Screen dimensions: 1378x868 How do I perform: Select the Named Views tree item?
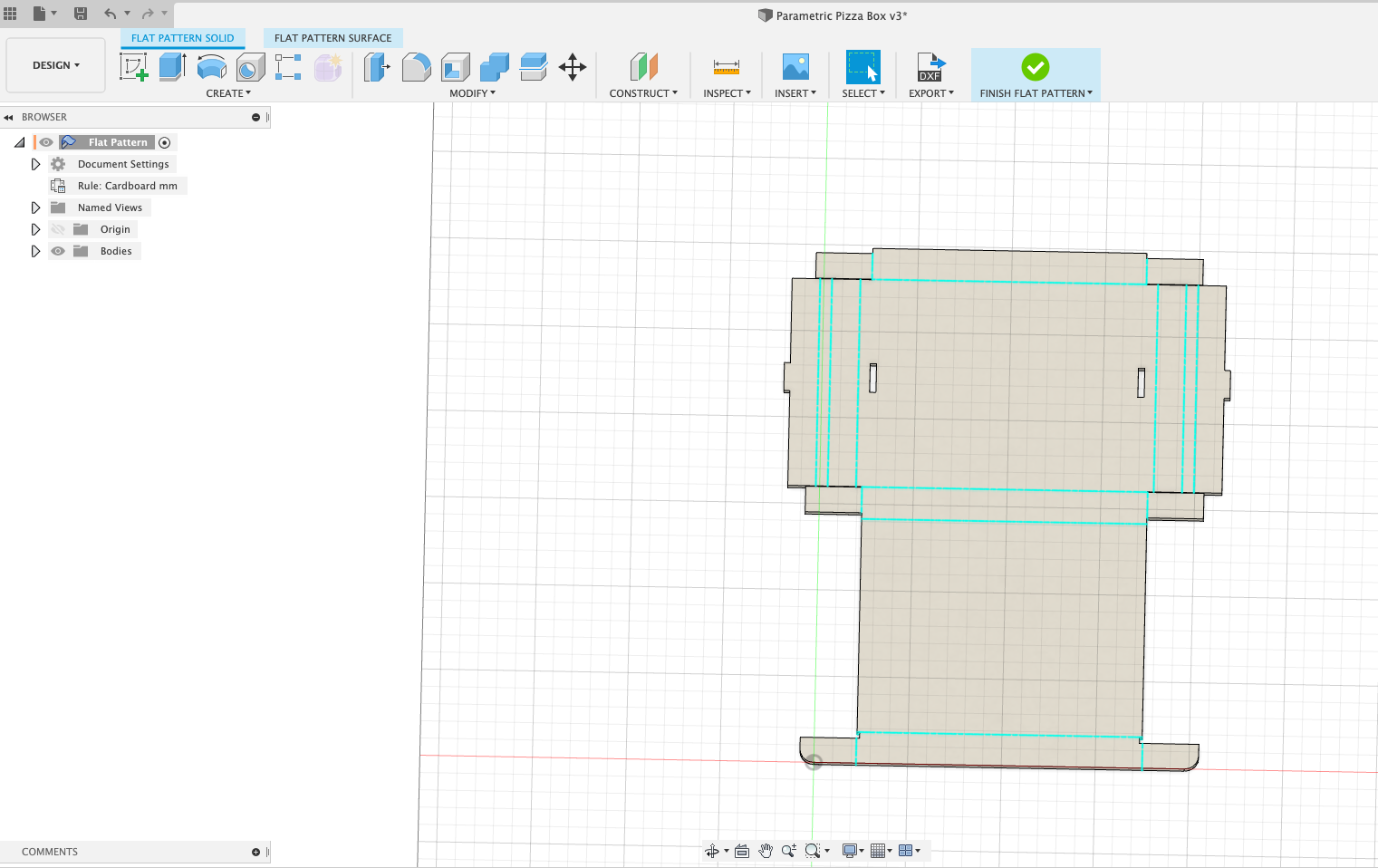[x=110, y=207]
